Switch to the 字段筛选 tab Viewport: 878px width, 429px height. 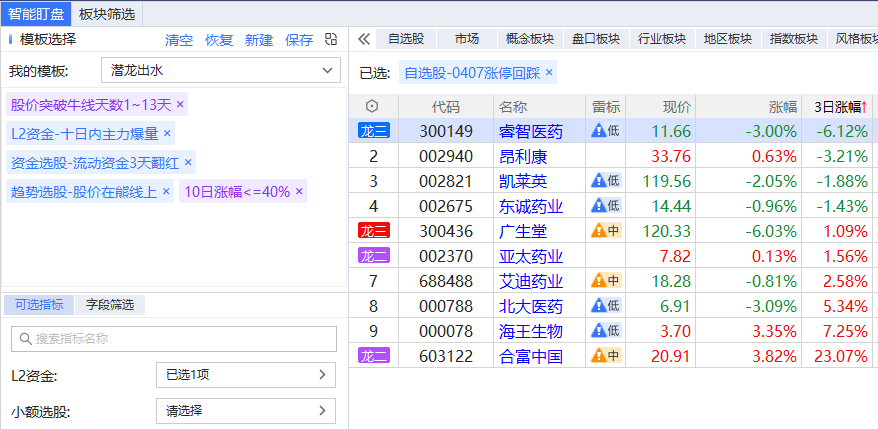(110, 305)
